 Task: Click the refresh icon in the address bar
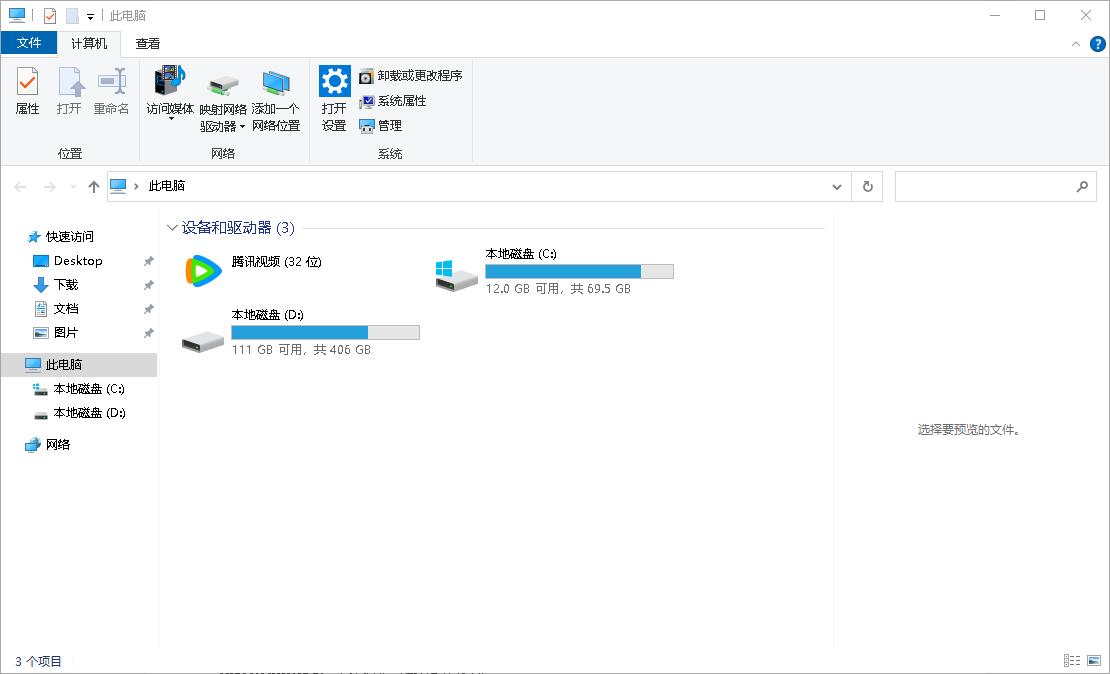point(866,186)
